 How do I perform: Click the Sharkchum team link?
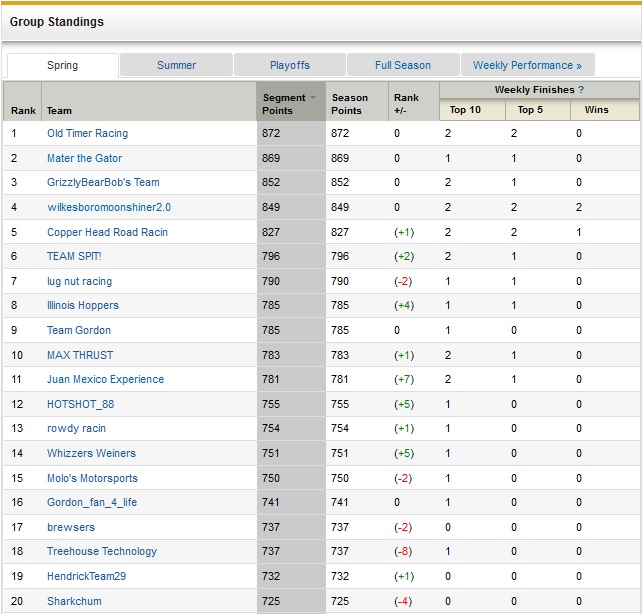point(74,601)
